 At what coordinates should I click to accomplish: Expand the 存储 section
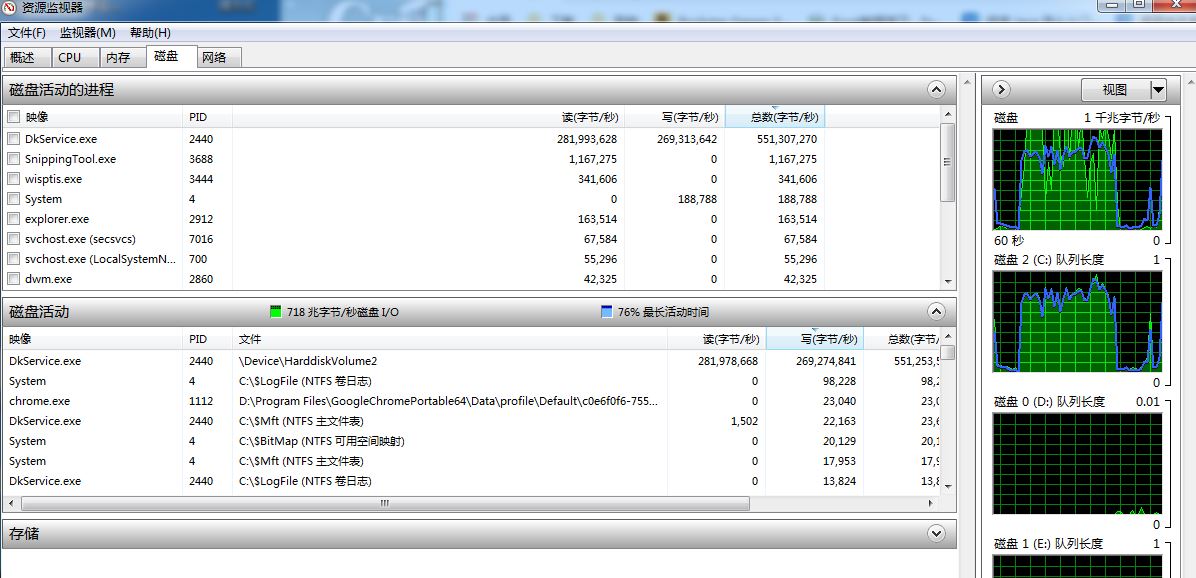click(x=936, y=534)
